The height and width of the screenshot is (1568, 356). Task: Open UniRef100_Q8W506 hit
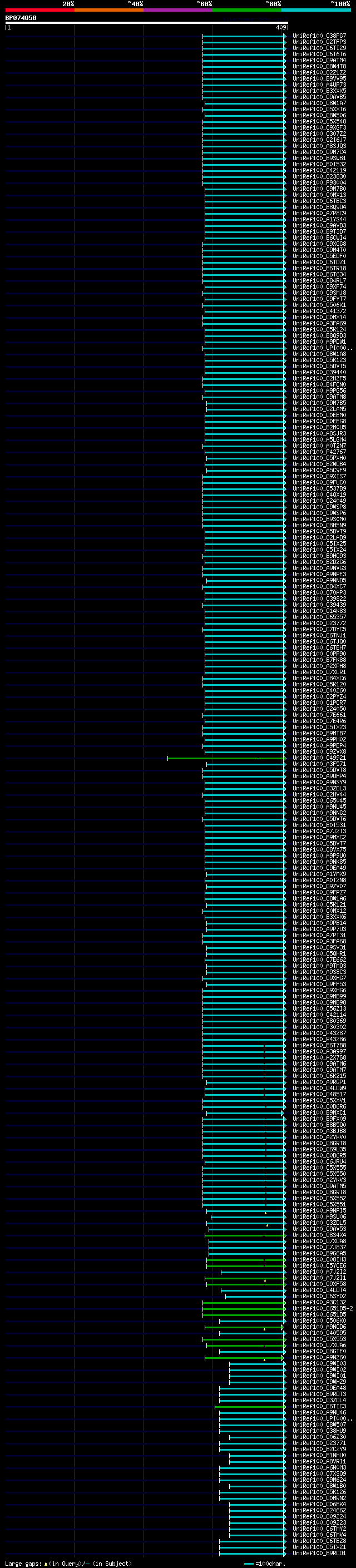(x=319, y=116)
